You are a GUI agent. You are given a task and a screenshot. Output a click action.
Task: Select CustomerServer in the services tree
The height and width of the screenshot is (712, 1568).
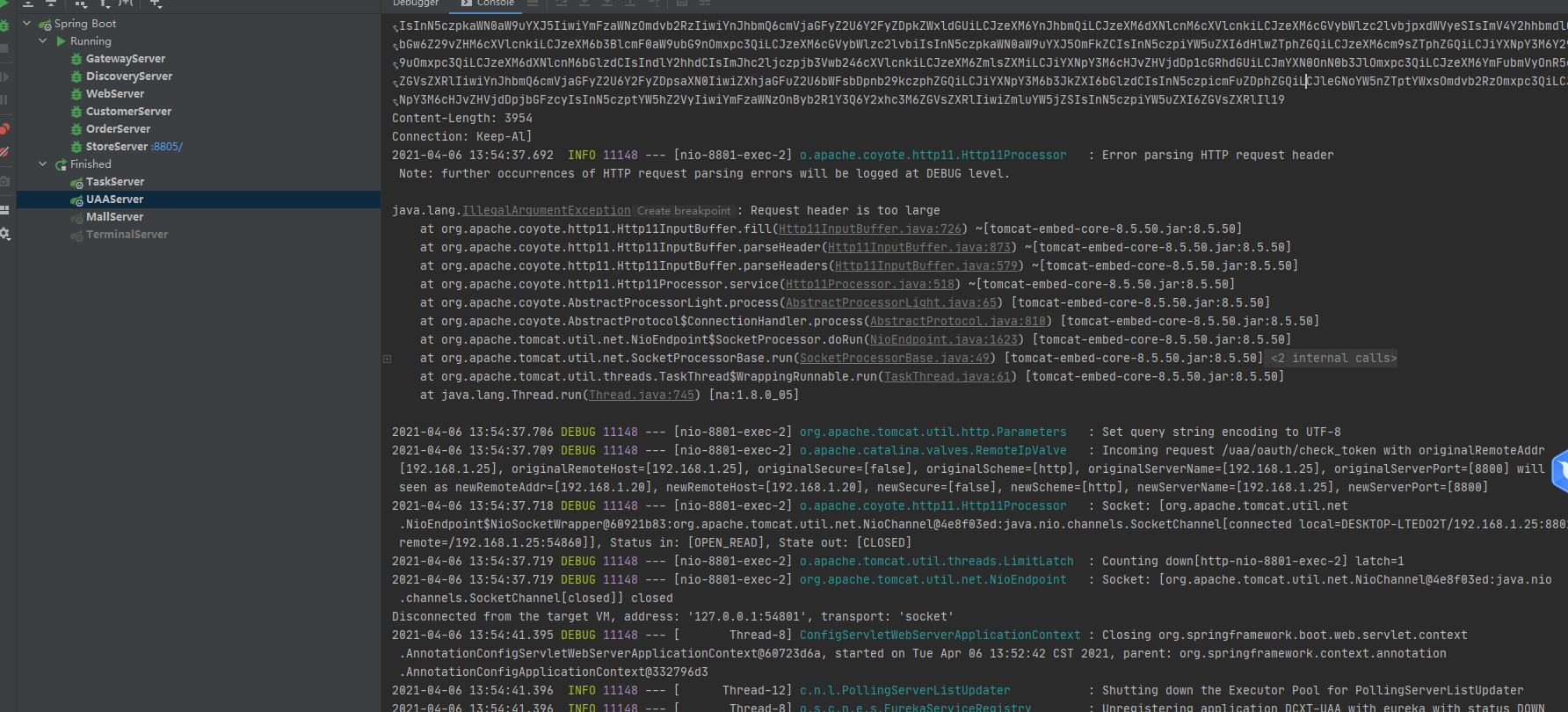[x=128, y=112]
